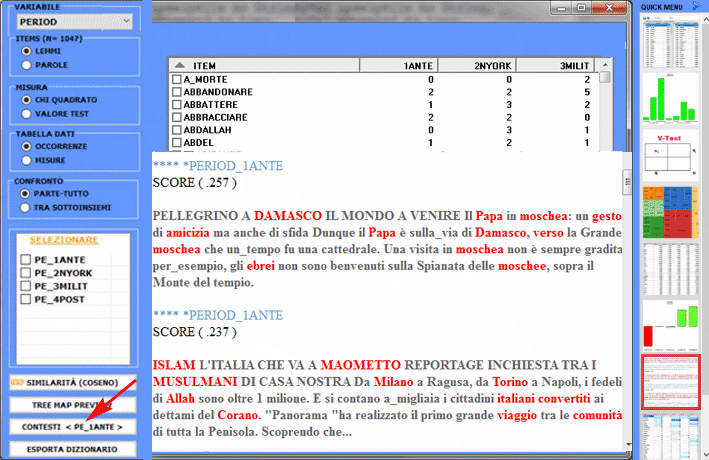The width and height of the screenshot is (709, 460).
Task: Check the PE_1ANTE checkbox
Action: pos(26,260)
